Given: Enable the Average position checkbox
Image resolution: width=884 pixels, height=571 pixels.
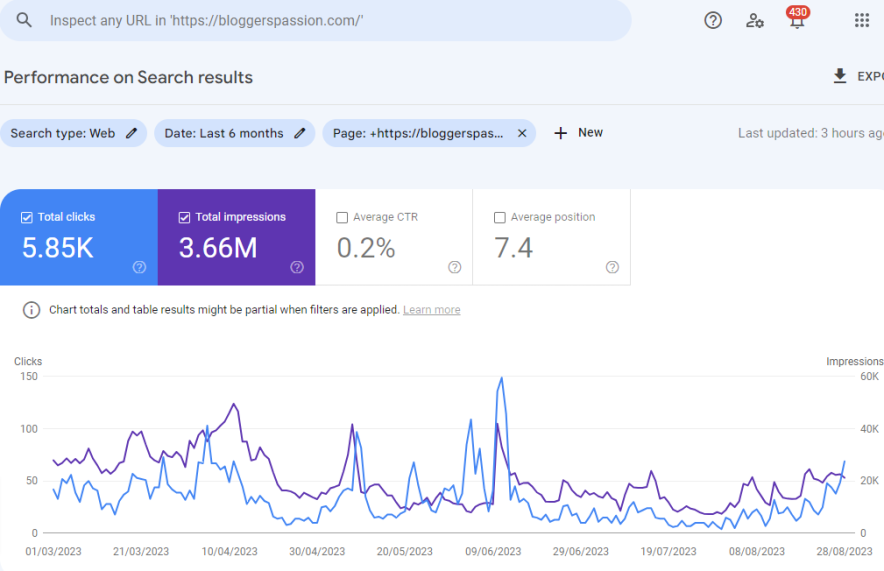Looking at the screenshot, I should (x=500, y=217).
